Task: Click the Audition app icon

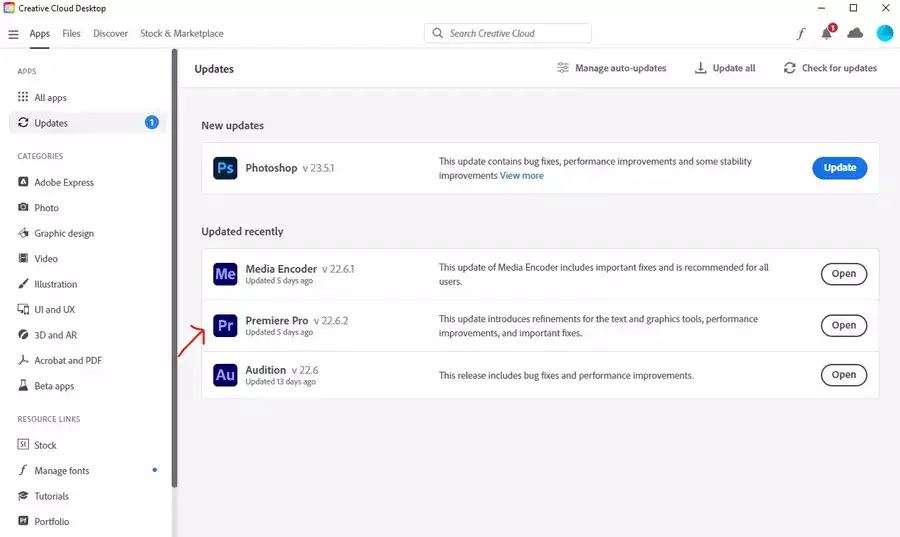Action: (x=225, y=375)
